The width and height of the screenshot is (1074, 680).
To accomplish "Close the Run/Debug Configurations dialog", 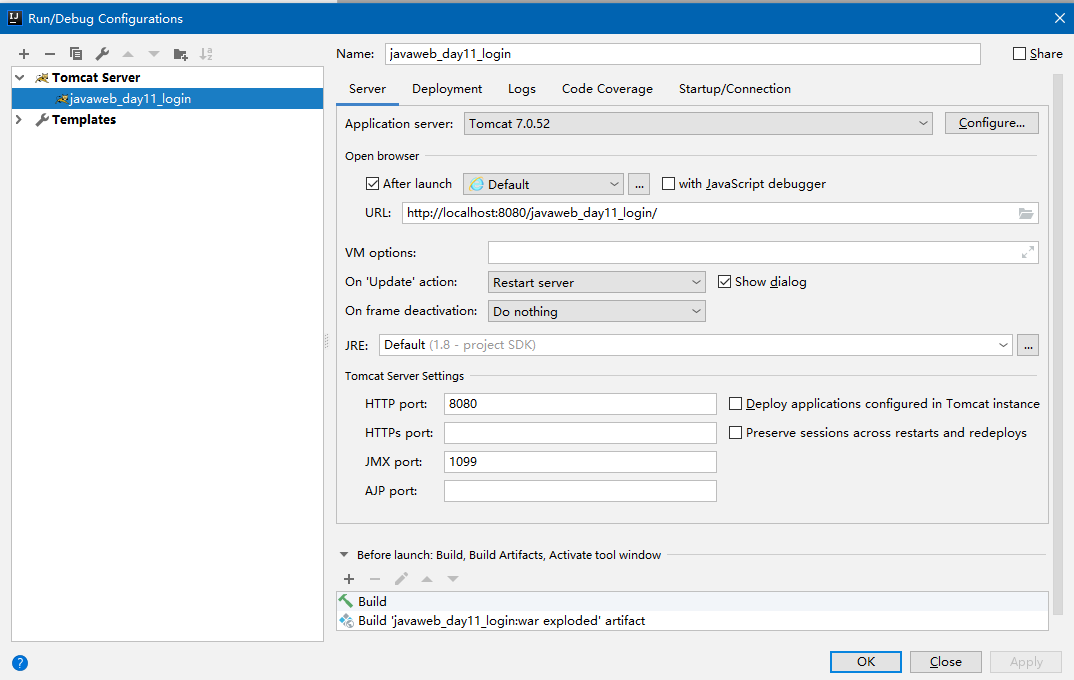I will (1060, 18).
